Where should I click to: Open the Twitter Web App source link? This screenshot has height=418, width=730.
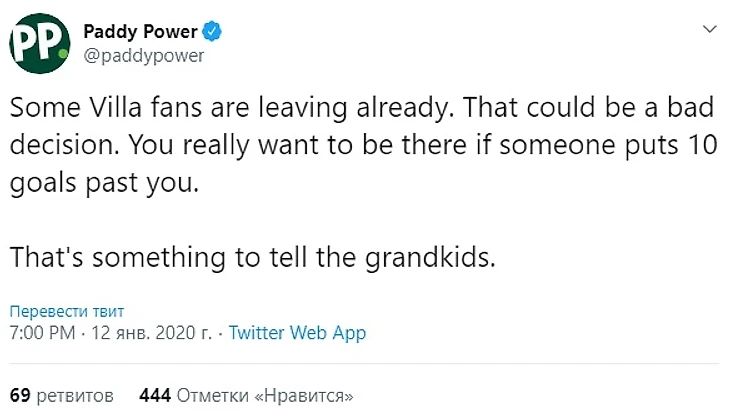297,333
